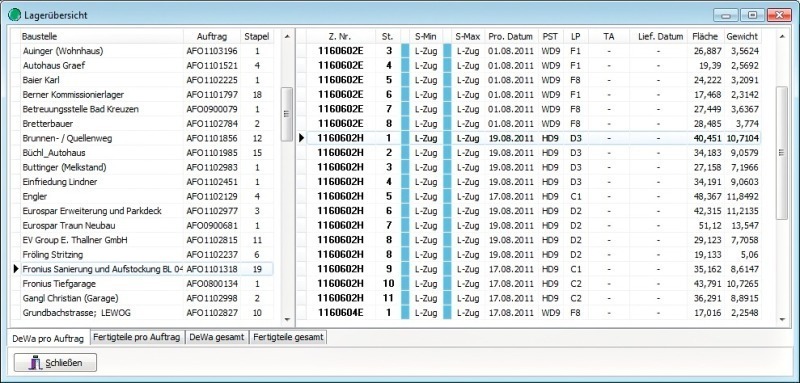The image size is (800, 383).
Task: Click the green Lagerübersicht title icon
Action: [14, 15]
